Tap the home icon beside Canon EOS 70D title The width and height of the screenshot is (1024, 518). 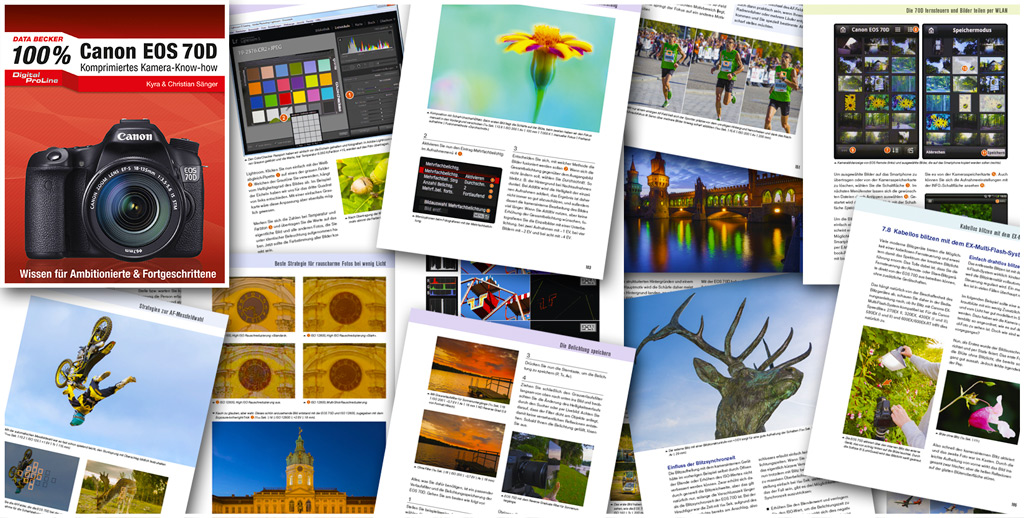(841, 28)
